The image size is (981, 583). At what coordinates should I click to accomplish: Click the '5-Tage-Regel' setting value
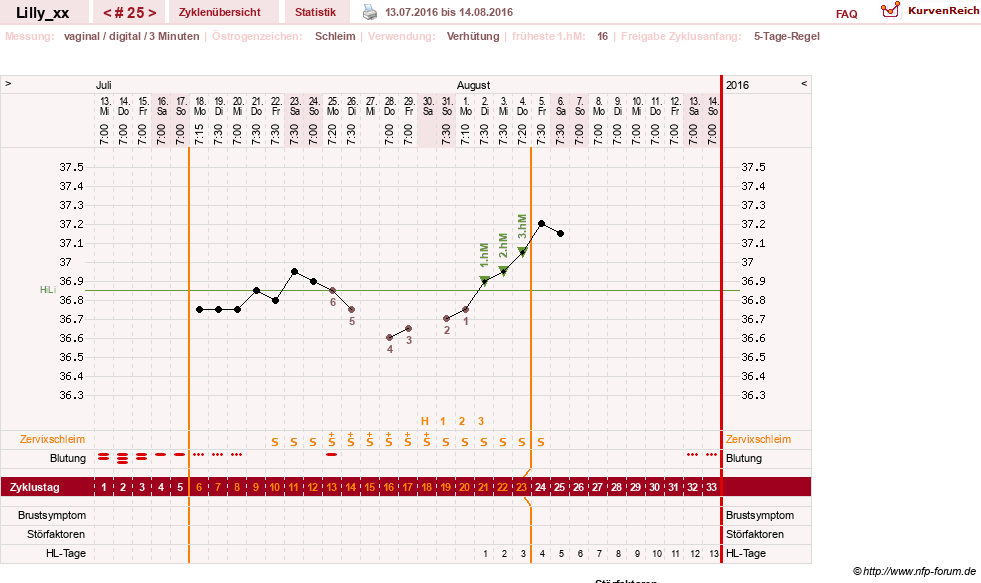pyautogui.click(x=786, y=36)
